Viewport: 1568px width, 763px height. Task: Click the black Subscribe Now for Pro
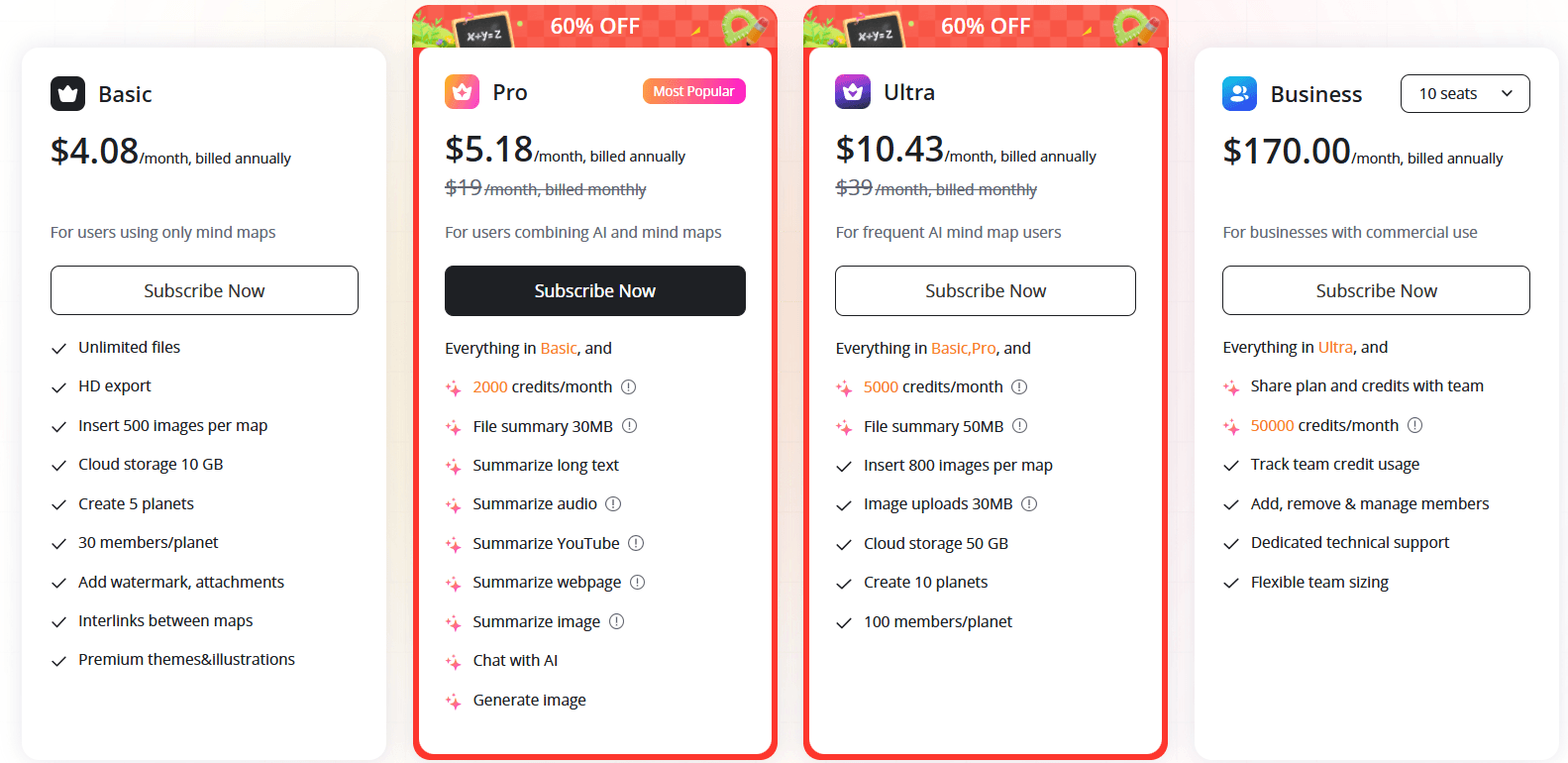click(x=594, y=290)
